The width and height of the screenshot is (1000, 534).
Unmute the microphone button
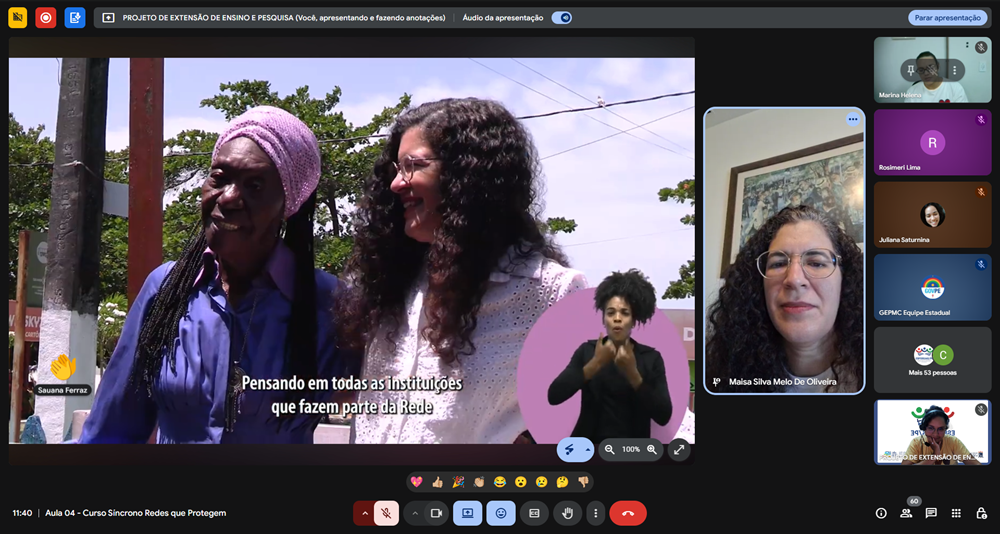click(x=386, y=513)
